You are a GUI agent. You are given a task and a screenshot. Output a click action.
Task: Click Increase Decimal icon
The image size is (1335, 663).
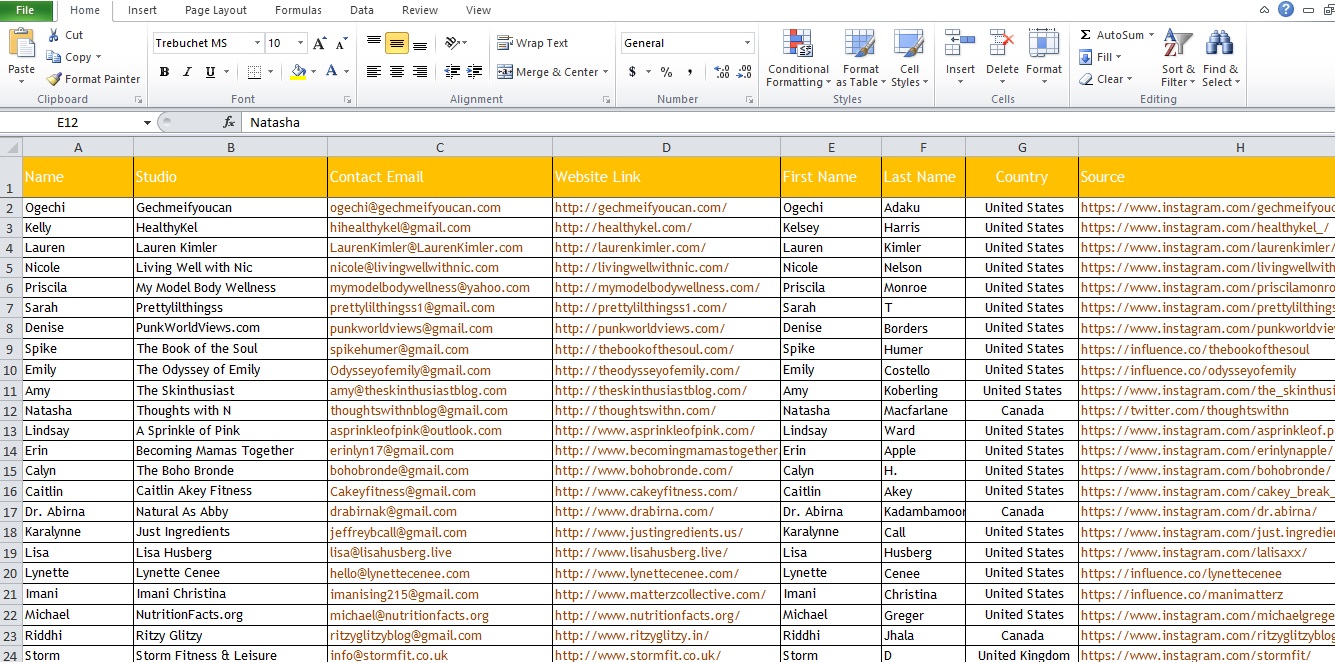click(x=722, y=72)
